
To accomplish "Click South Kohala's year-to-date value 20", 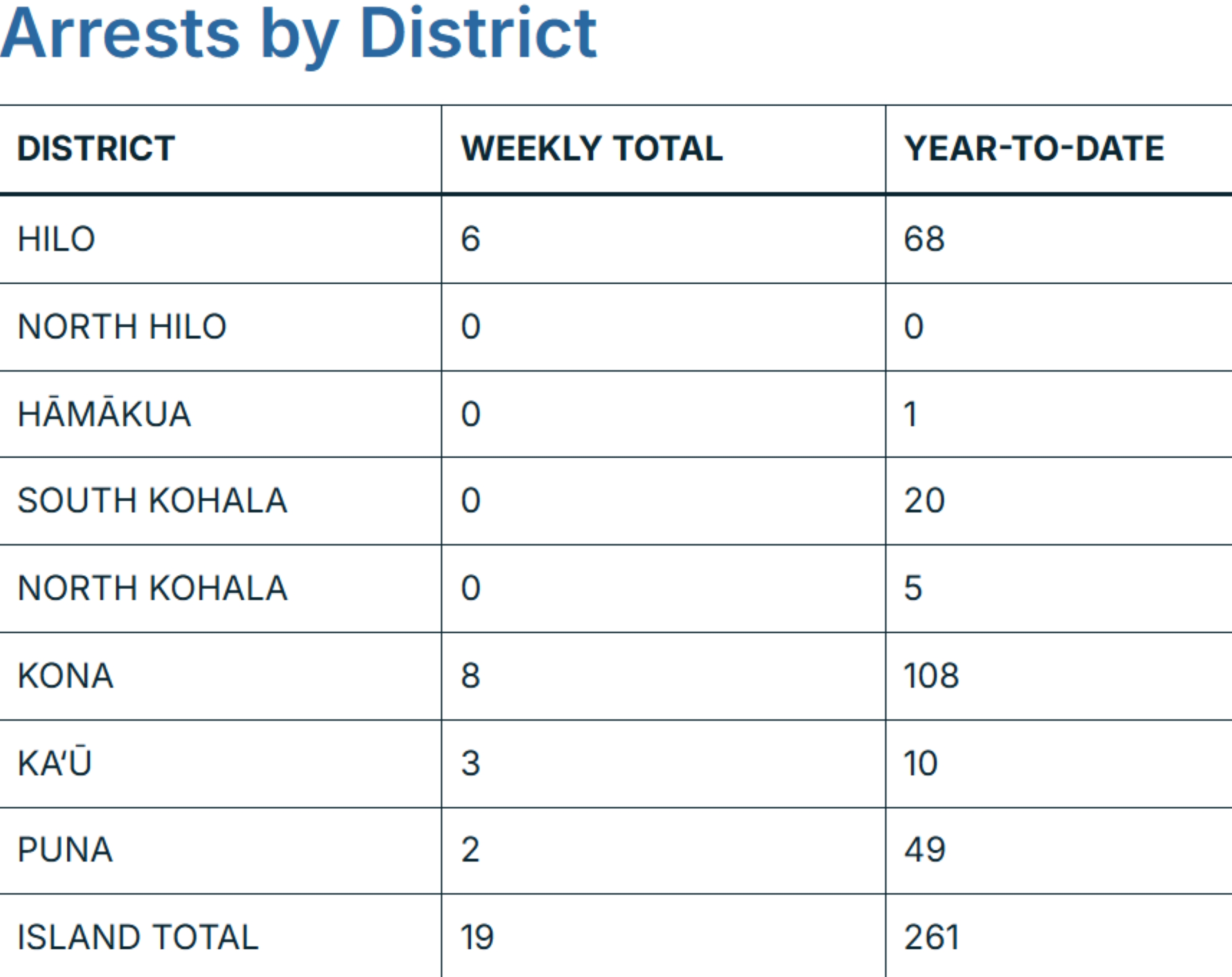I will pyautogui.click(x=924, y=500).
